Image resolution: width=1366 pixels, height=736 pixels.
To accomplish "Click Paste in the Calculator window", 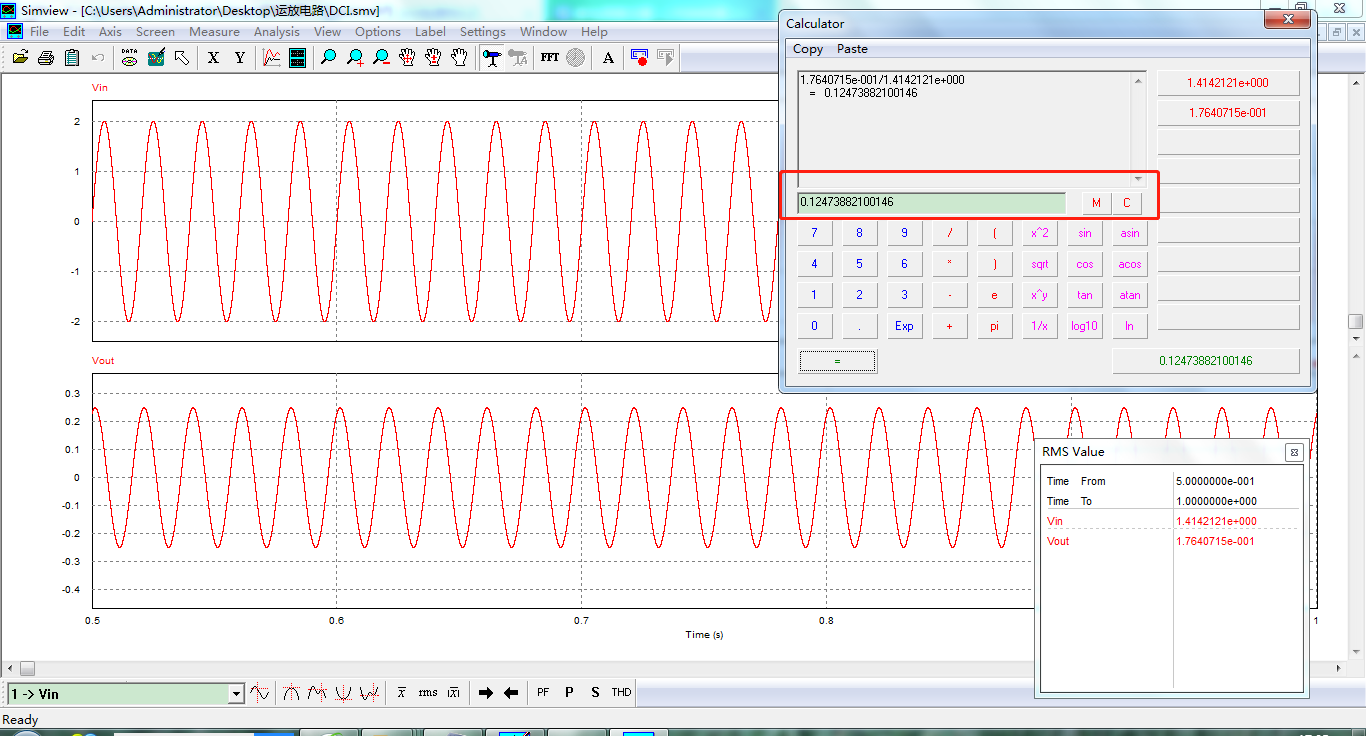I will (x=852, y=49).
